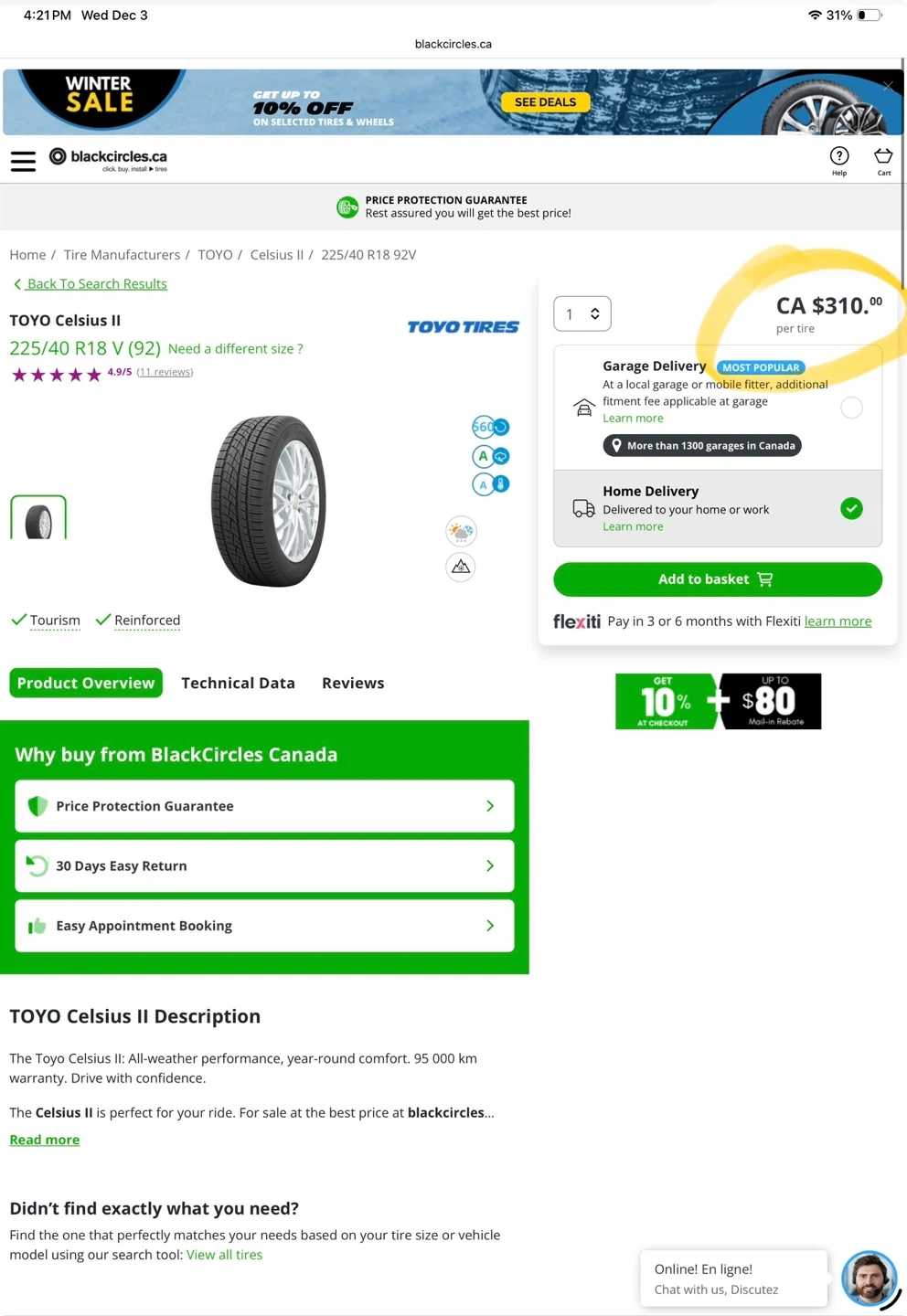Image resolution: width=907 pixels, height=1316 pixels.
Task: Close the Winter Sale banner
Action: point(888,86)
